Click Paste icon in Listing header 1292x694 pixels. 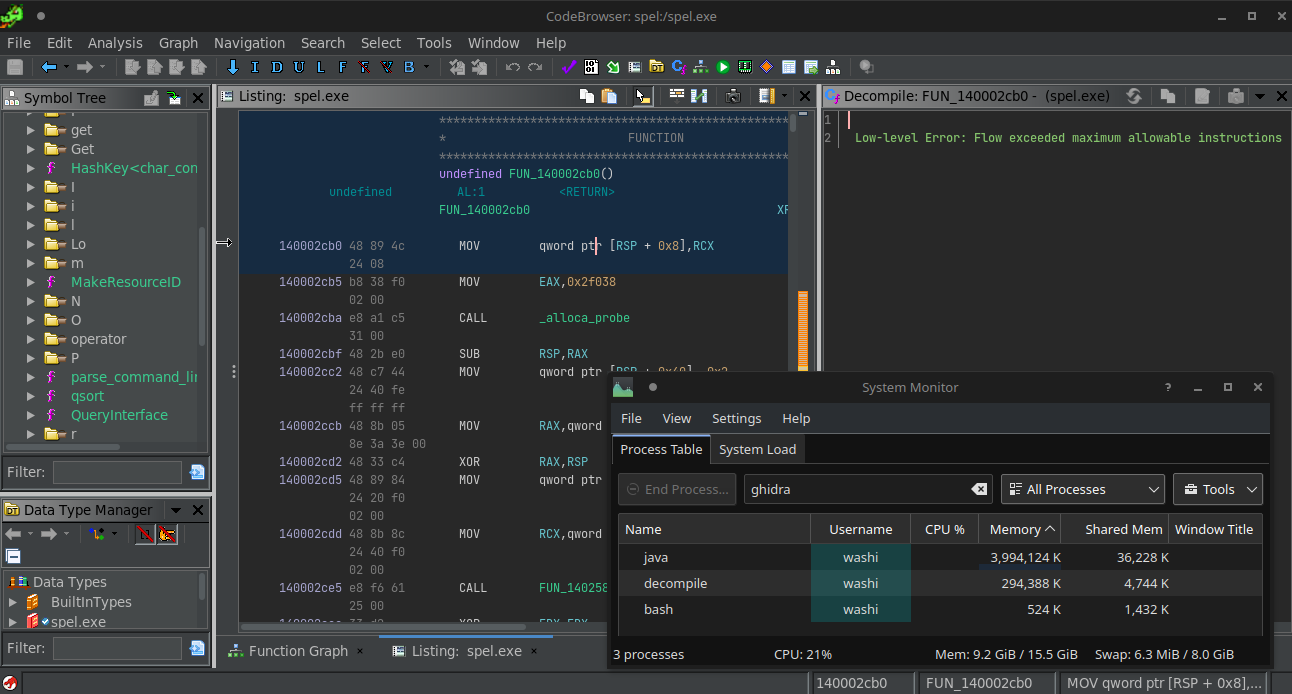[609, 96]
